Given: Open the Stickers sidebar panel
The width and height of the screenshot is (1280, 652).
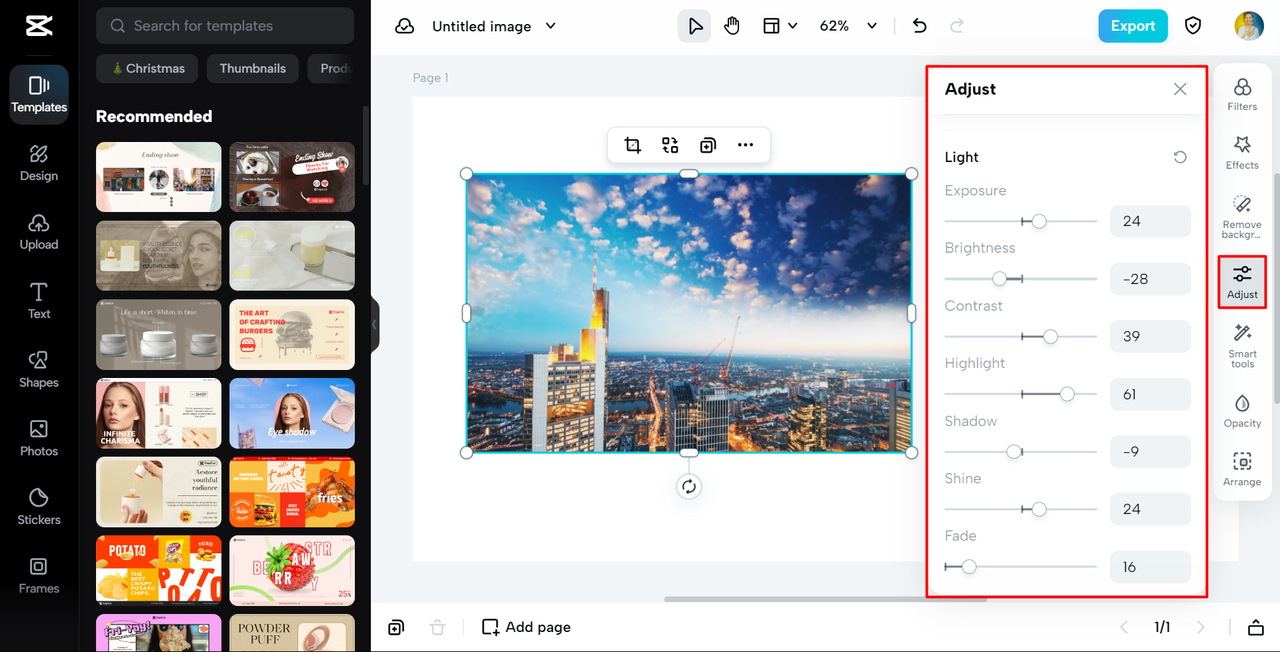Looking at the screenshot, I should 39,507.
